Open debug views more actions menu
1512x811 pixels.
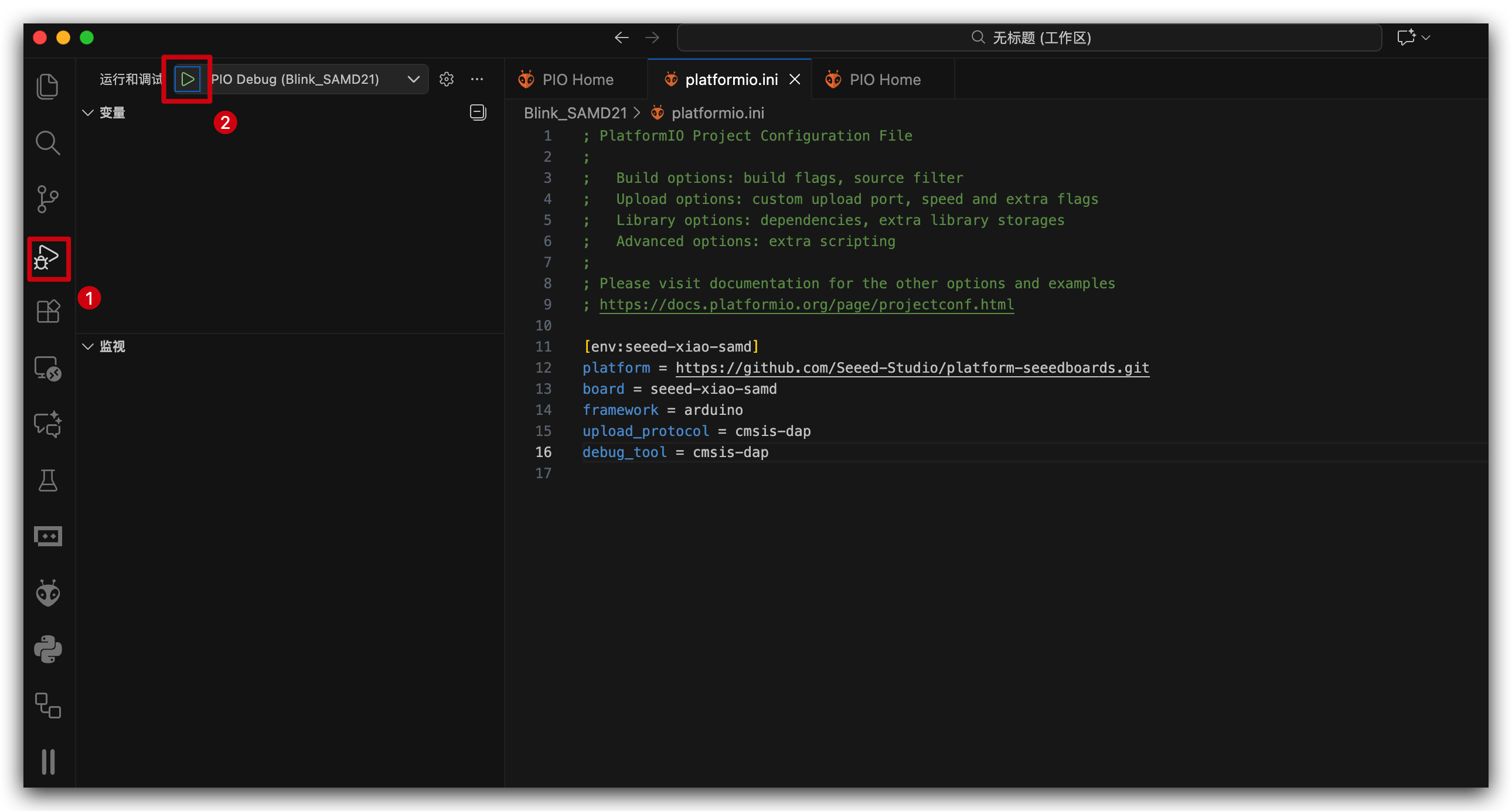tap(477, 79)
